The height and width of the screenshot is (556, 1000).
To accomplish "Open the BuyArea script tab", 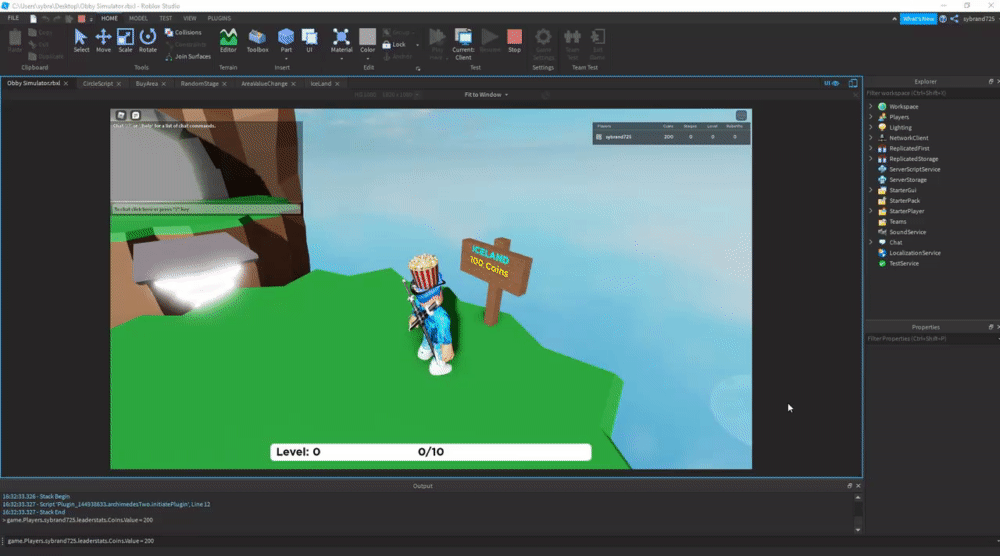I will click(x=147, y=84).
